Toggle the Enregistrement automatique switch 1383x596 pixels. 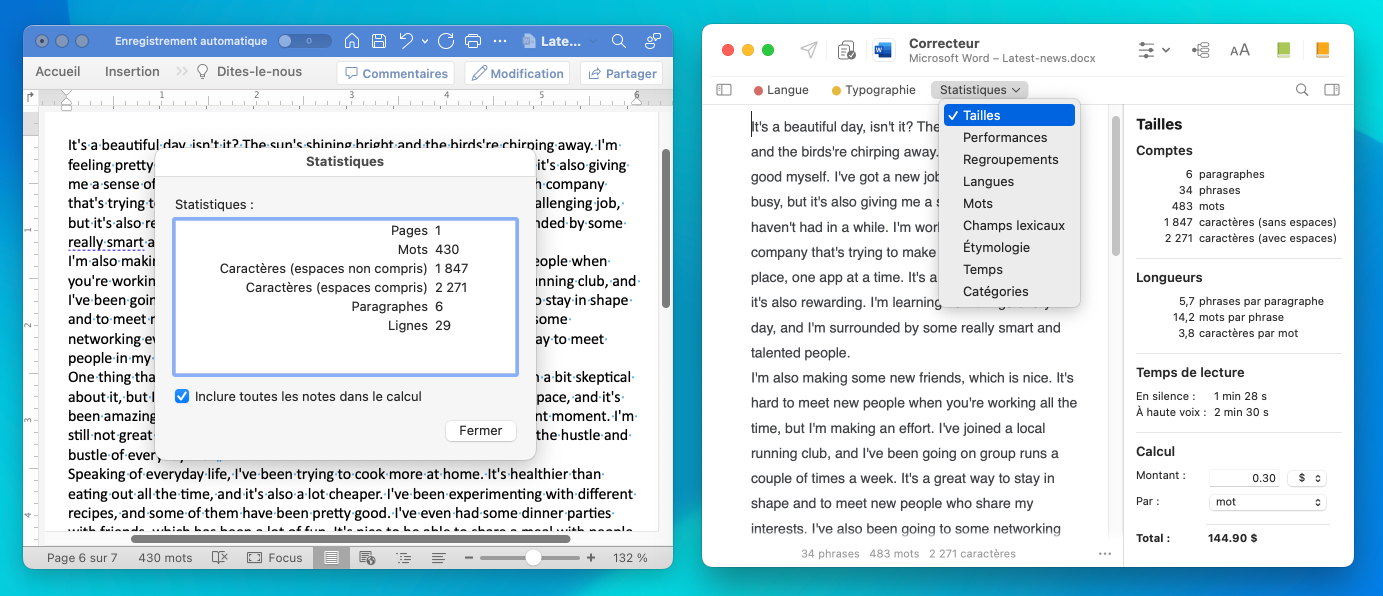[304, 41]
